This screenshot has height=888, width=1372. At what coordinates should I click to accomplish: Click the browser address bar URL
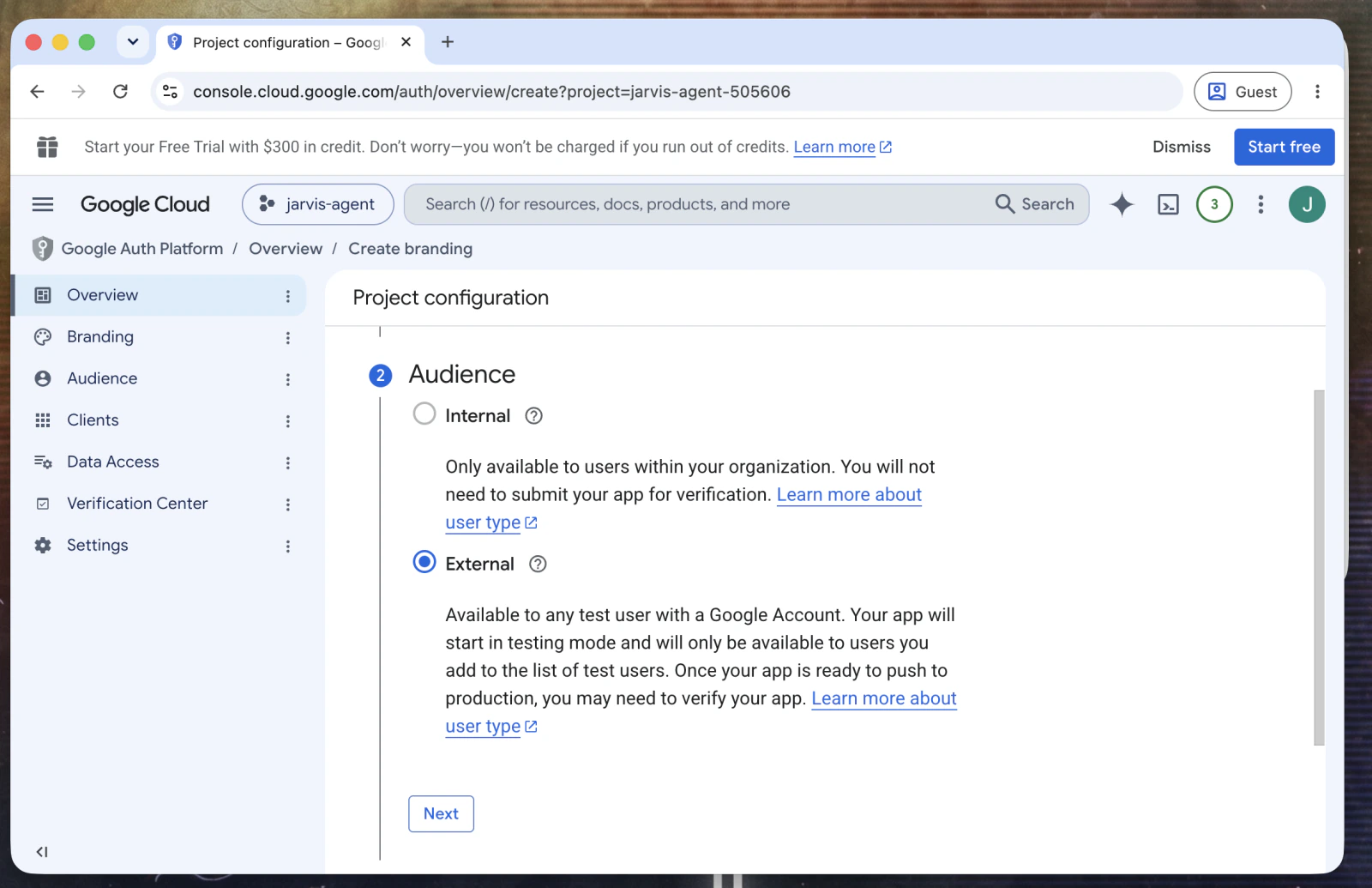coord(491,92)
